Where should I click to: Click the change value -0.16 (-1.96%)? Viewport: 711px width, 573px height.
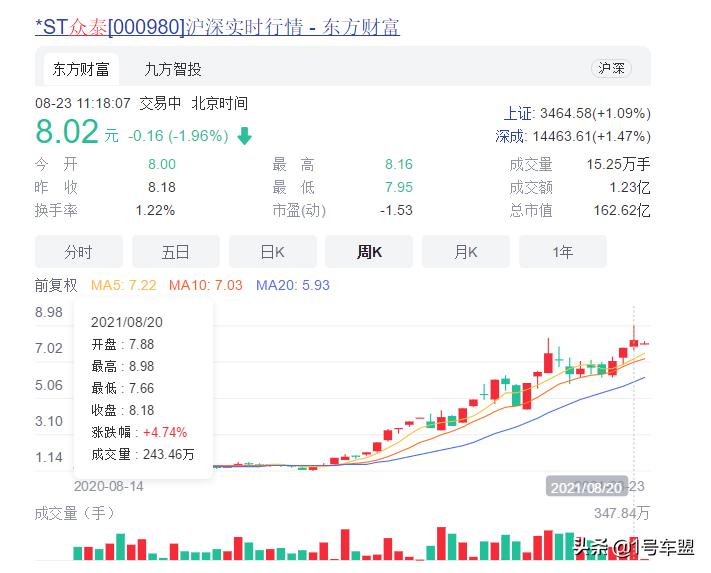coord(178,136)
